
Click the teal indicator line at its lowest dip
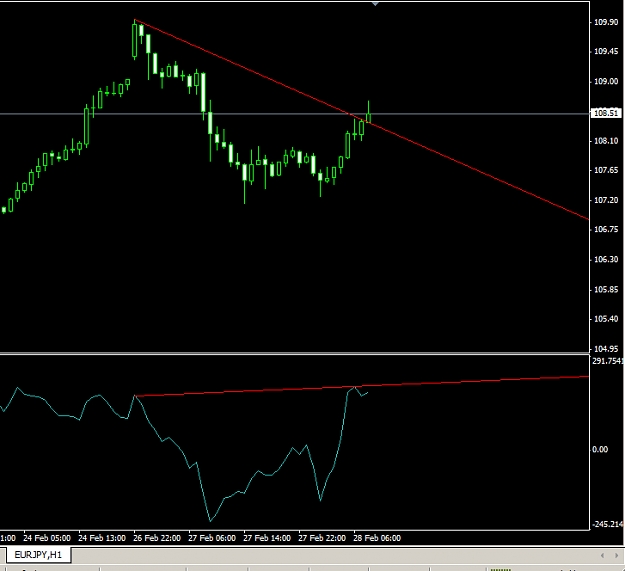(x=210, y=520)
